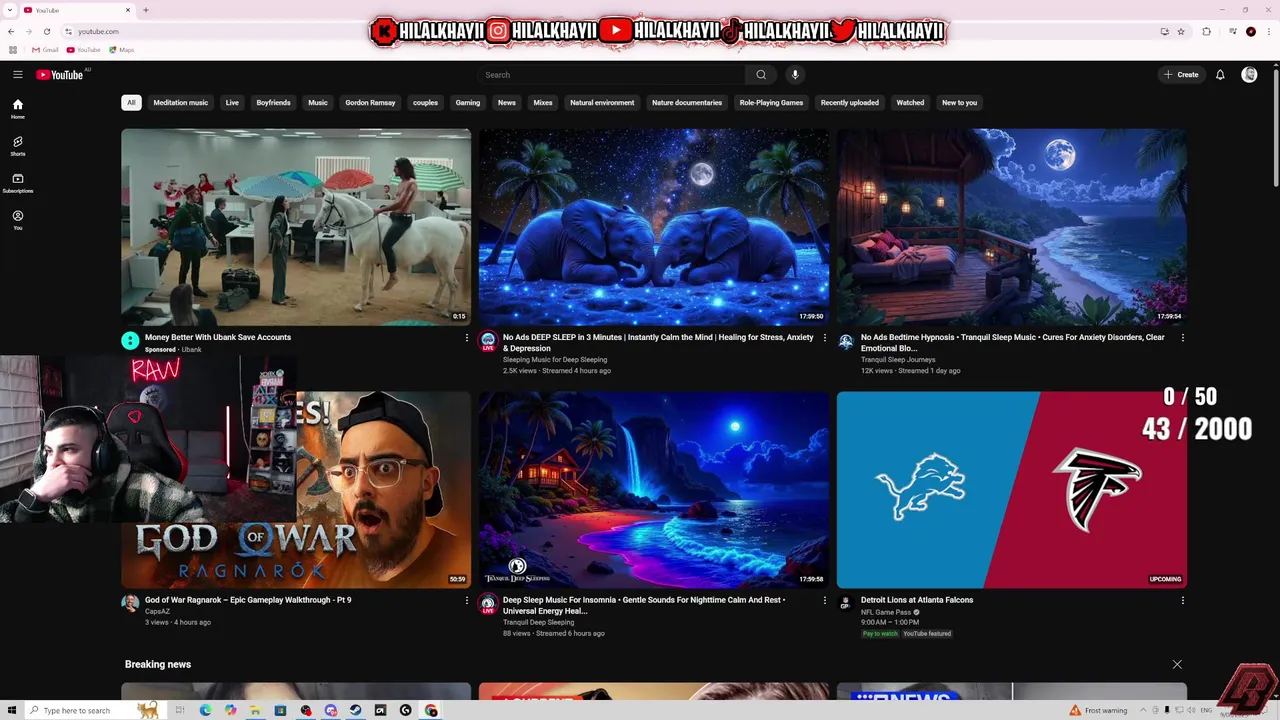Click Money Better With Ubank title
Viewport: 1280px width, 720px height.
[x=218, y=337]
